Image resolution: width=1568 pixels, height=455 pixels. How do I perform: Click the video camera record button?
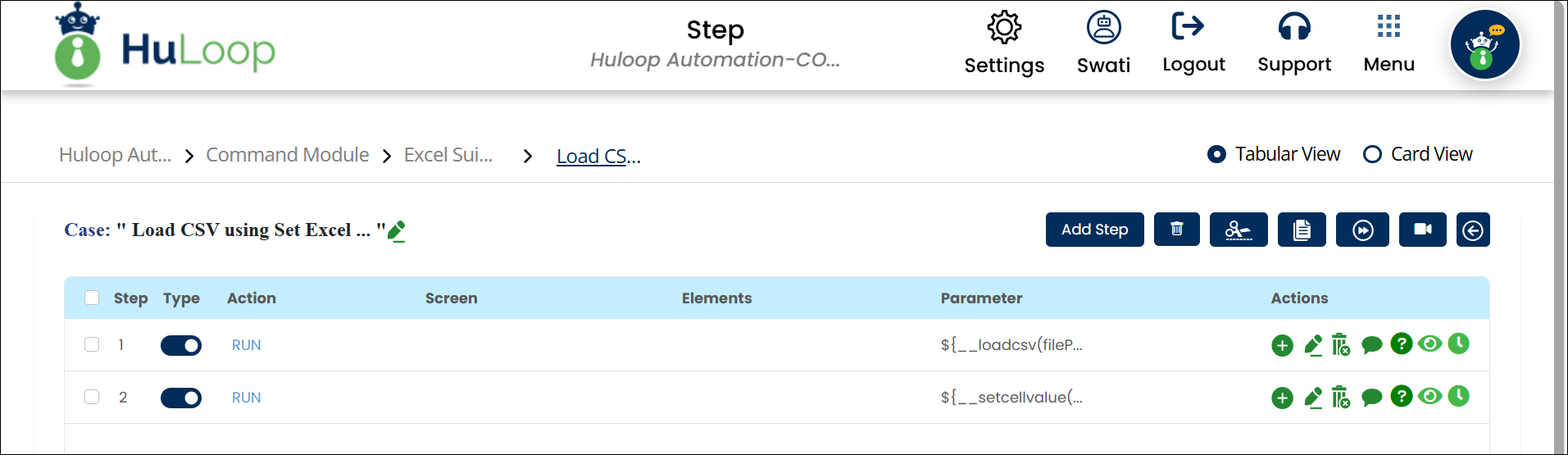(1422, 230)
